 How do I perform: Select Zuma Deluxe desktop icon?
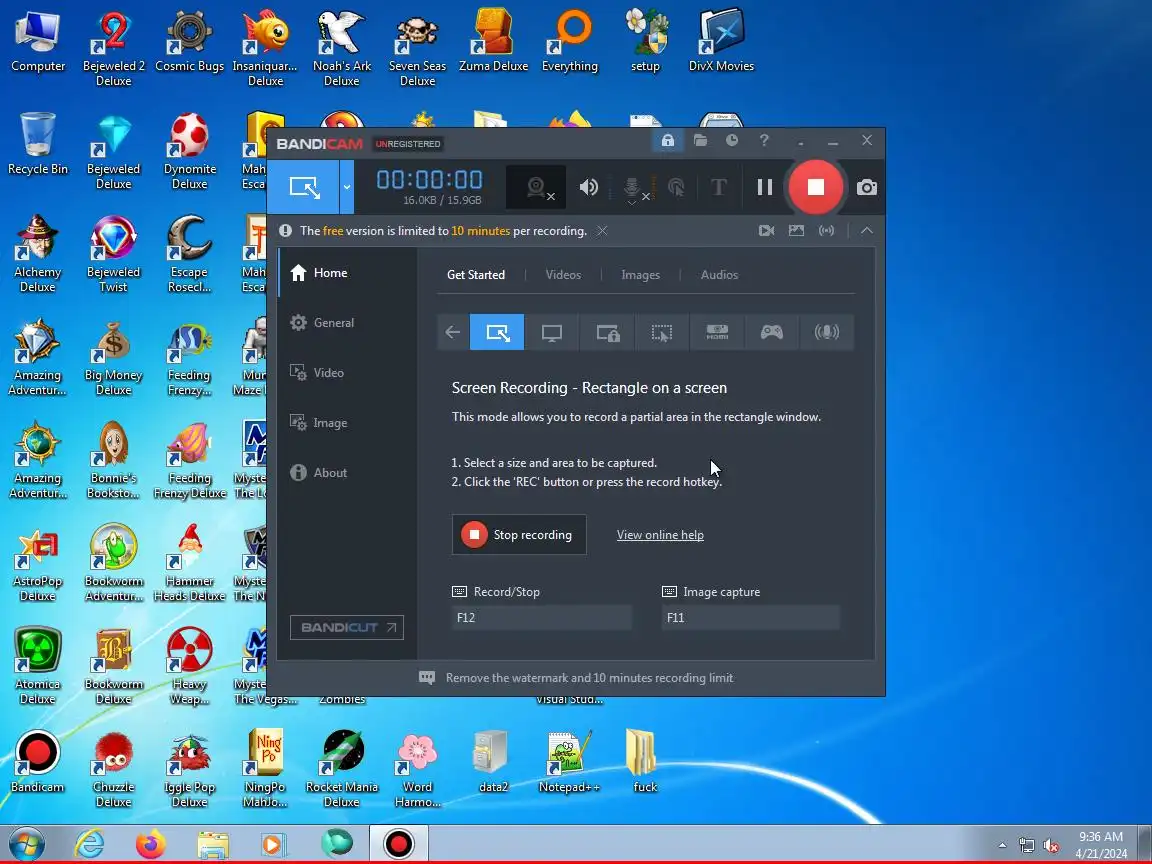[494, 40]
